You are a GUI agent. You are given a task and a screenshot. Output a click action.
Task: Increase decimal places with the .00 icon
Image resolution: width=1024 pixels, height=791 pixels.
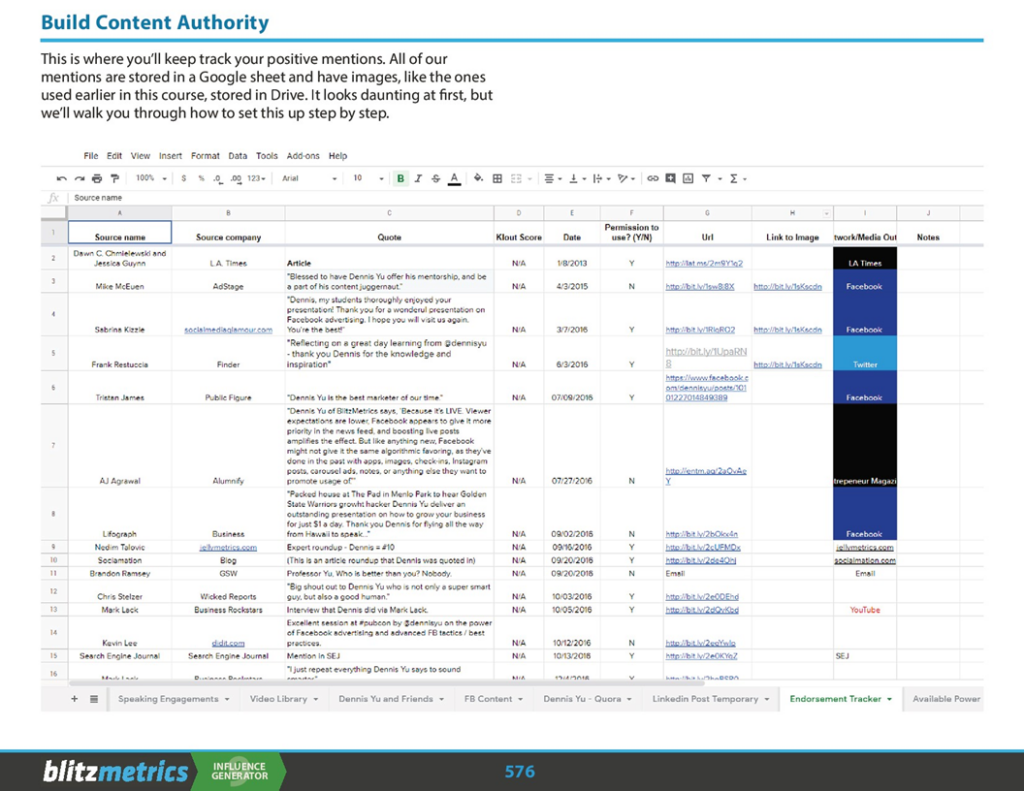(236, 178)
